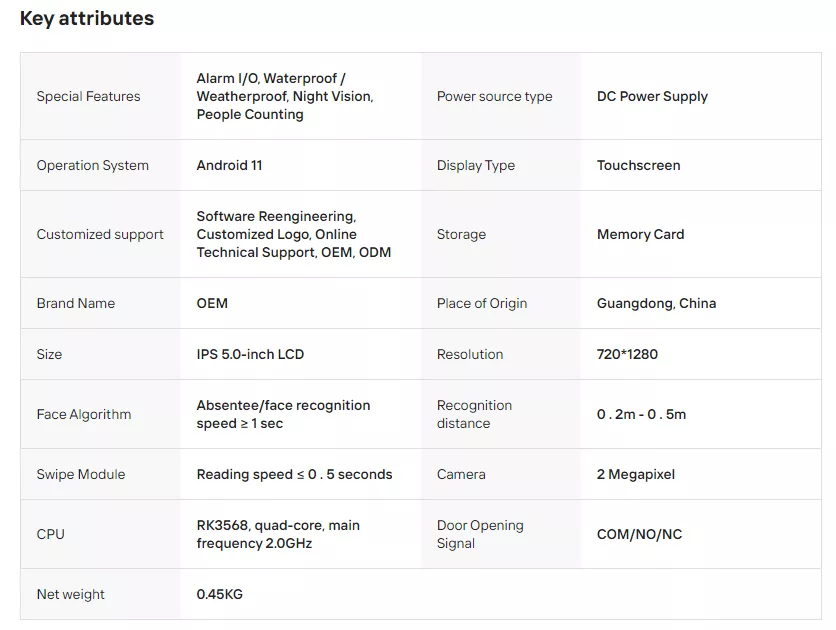Viewport: 836px width, 630px height.
Task: Select the 0.45KG net weight value
Action: pyautogui.click(x=220, y=594)
